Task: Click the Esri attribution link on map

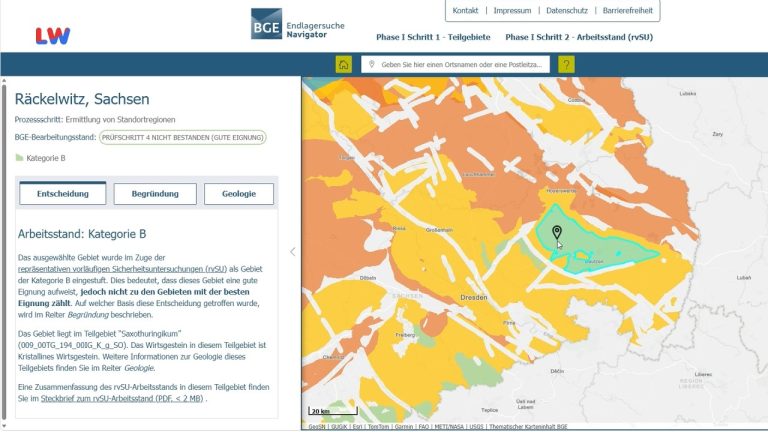Action: (358, 427)
